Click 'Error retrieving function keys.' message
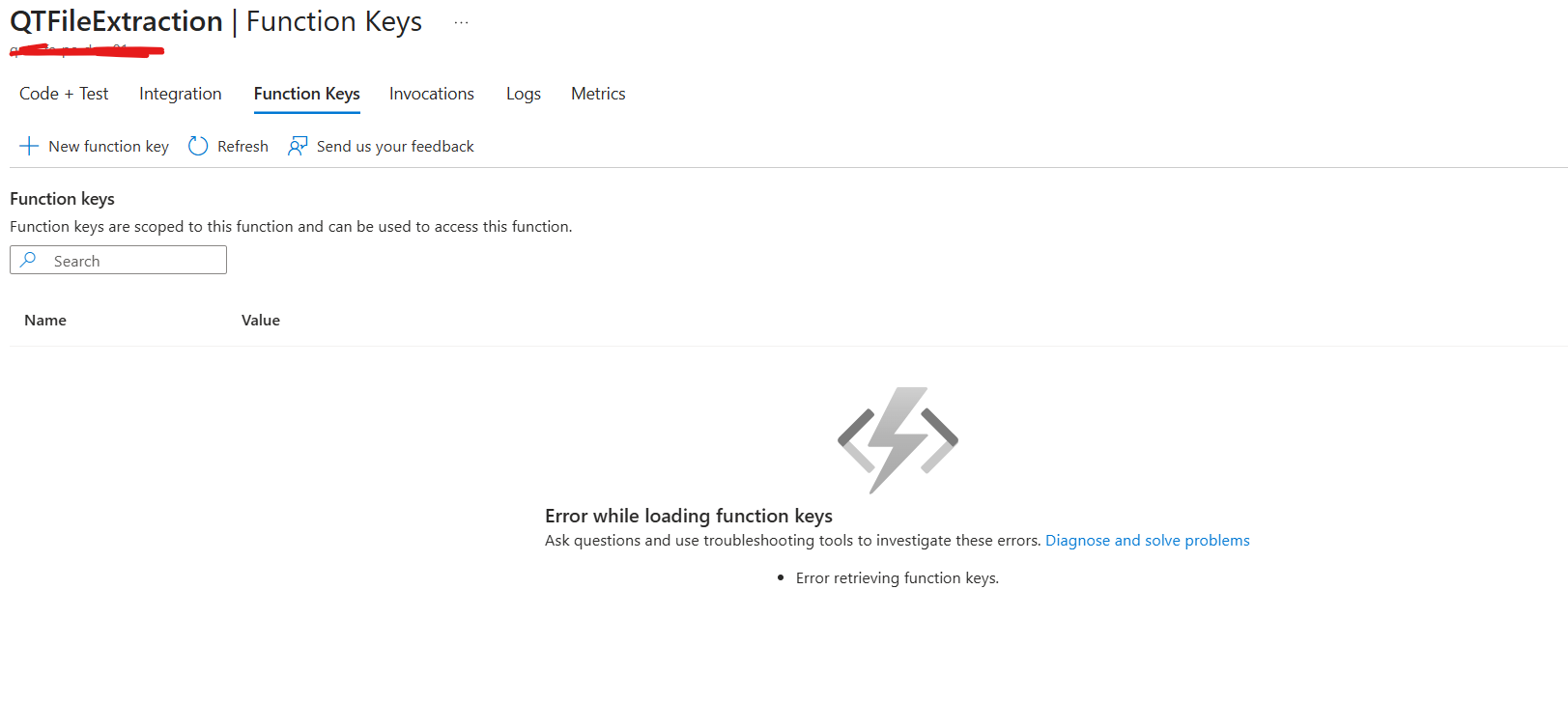This screenshot has height=702, width=1568. coord(898,578)
